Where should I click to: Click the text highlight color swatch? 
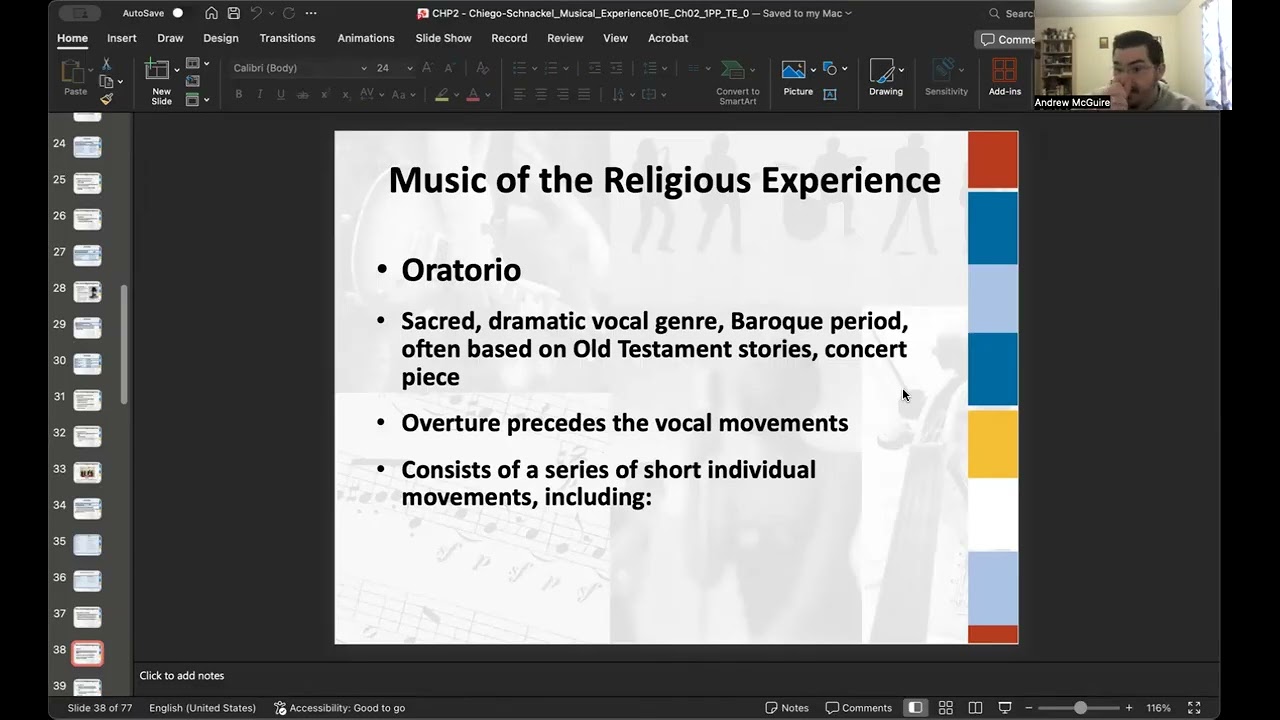(x=442, y=95)
